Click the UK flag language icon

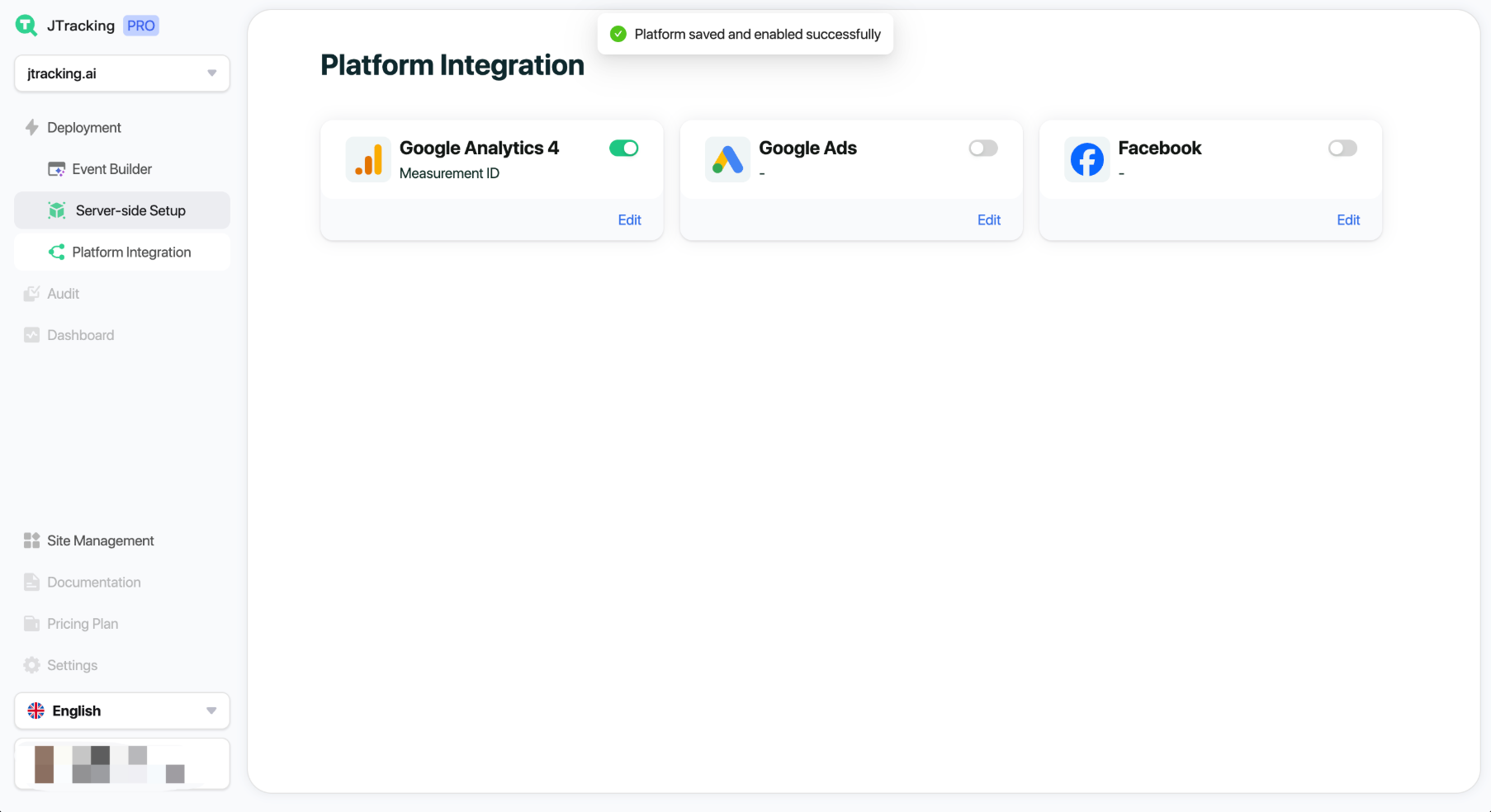pos(36,710)
